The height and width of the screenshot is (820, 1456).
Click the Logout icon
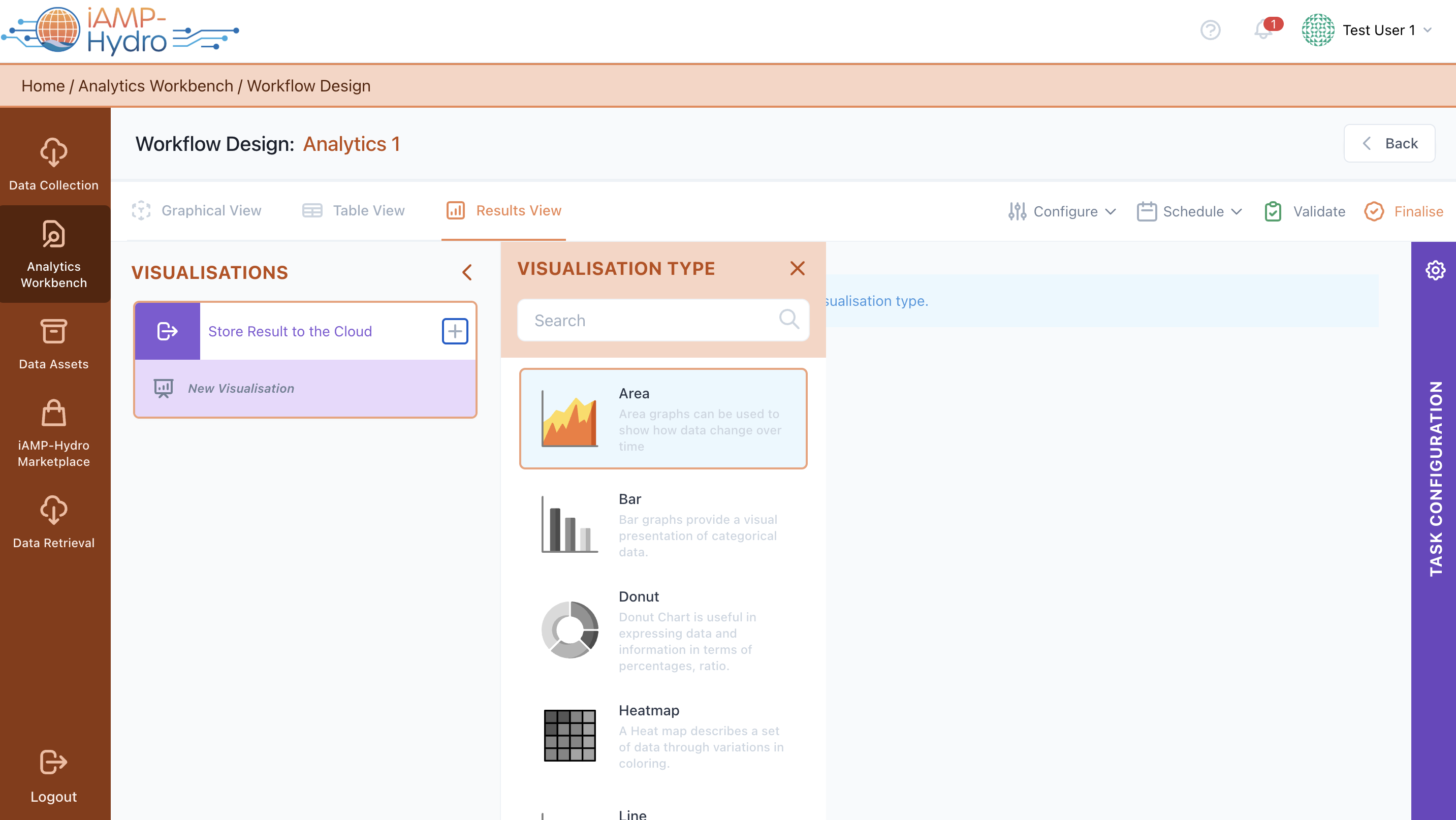(54, 763)
